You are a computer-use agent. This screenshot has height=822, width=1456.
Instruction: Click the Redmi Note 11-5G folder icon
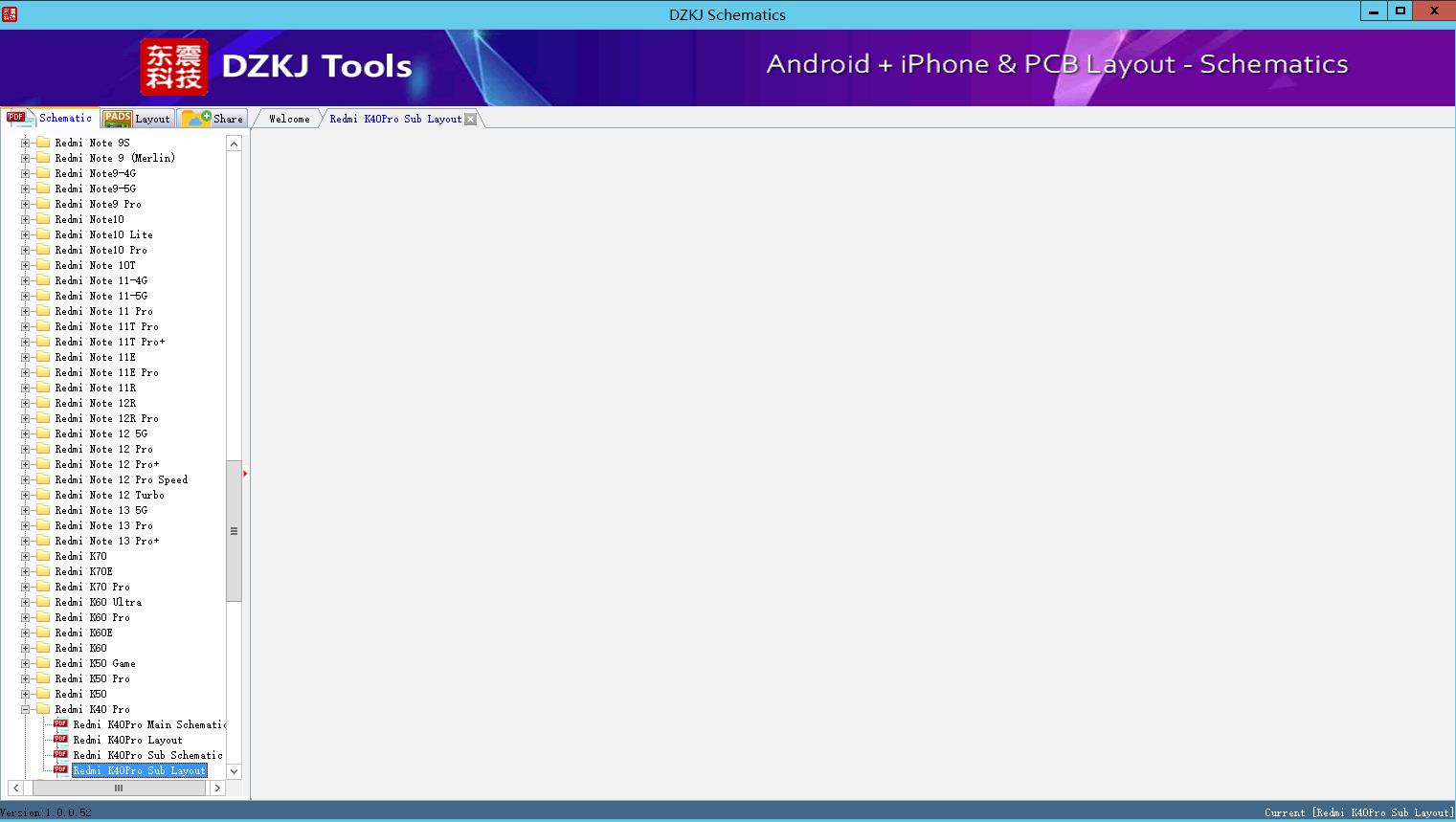pyautogui.click(x=43, y=296)
